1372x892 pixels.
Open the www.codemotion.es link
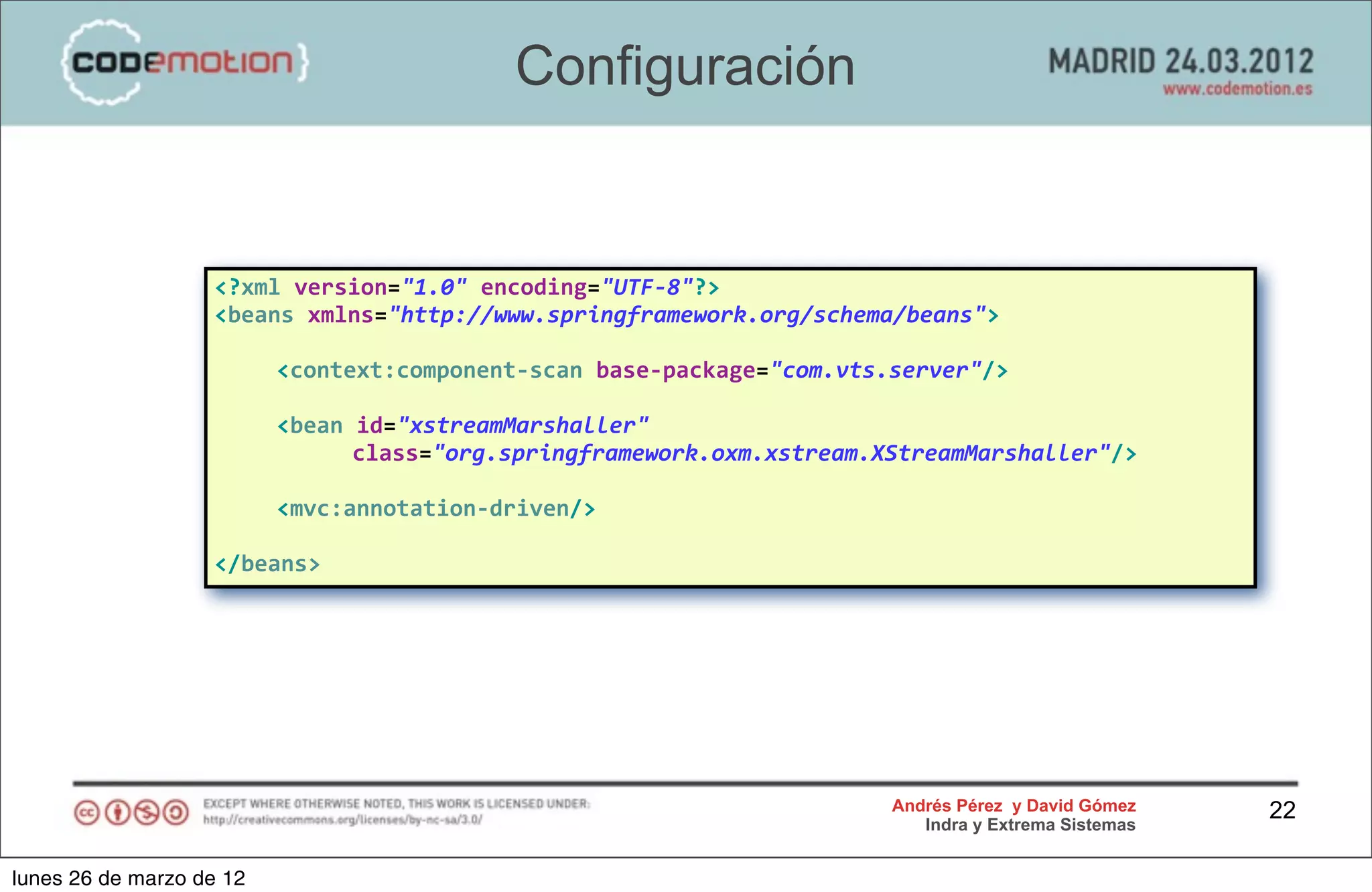(x=1237, y=89)
